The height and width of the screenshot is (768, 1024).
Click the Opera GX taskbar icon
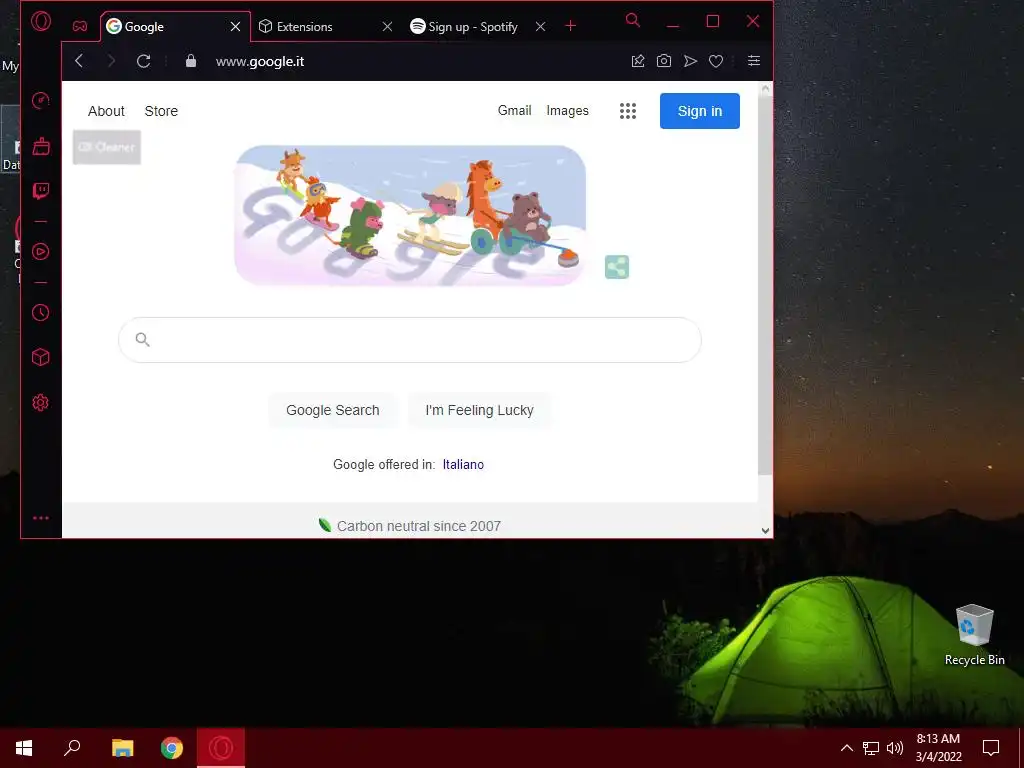pyautogui.click(x=221, y=748)
